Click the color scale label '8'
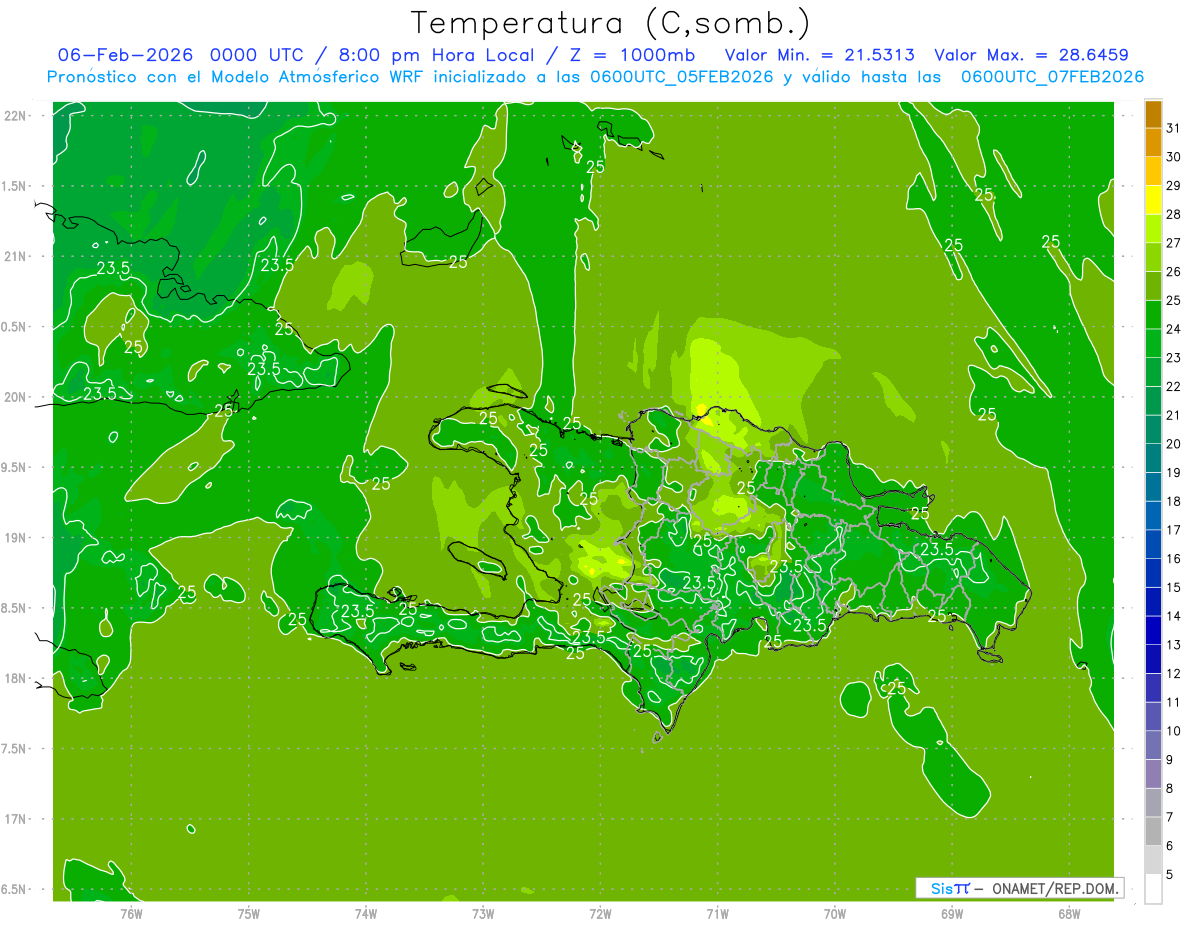Screen dimensions: 1200x927 point(1170,788)
